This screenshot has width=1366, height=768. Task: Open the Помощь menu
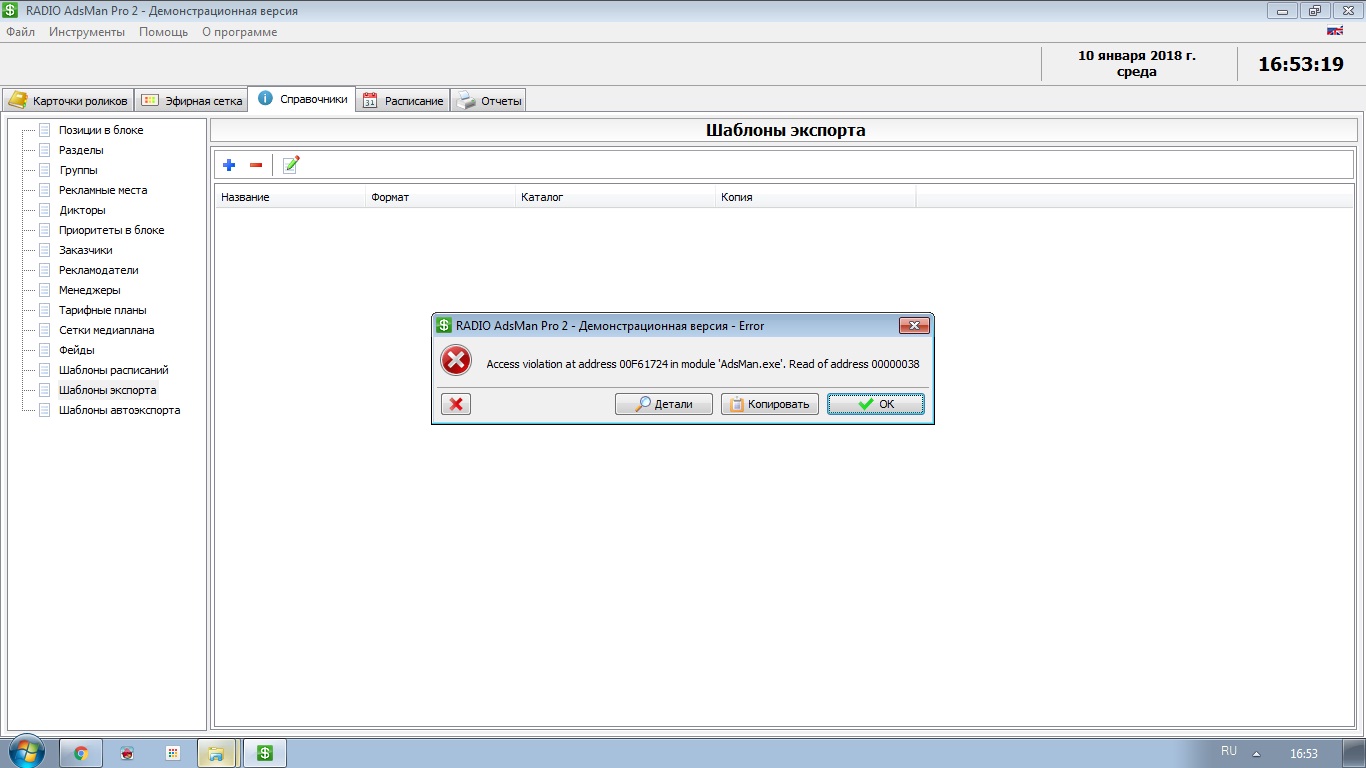163,32
